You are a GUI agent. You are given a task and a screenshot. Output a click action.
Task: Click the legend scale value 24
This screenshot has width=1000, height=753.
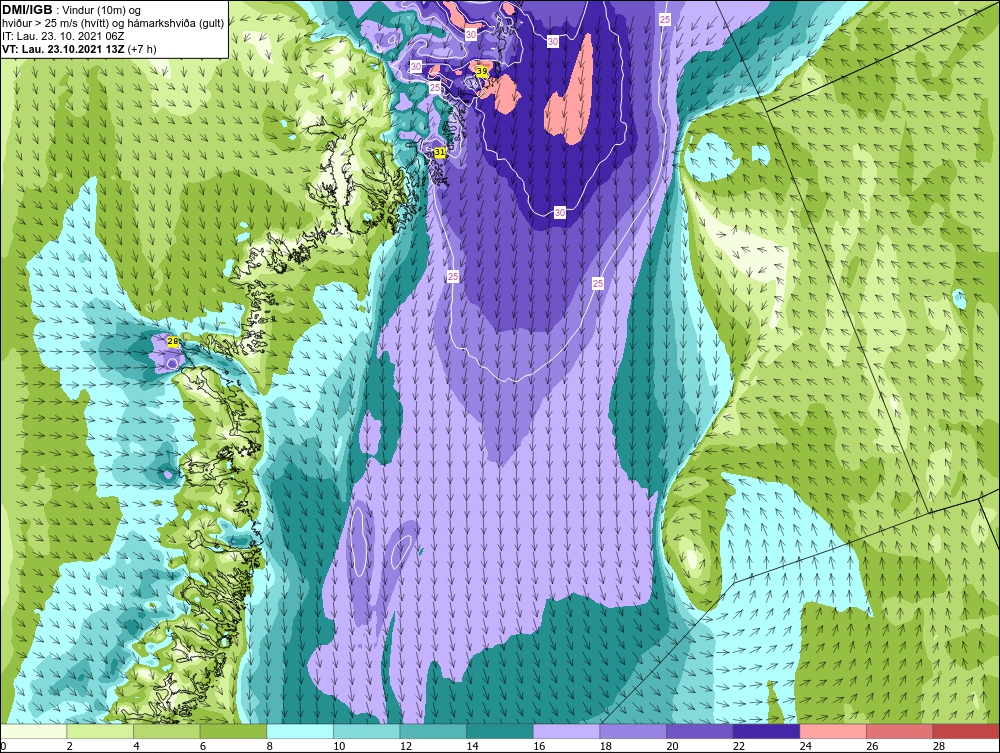[x=805, y=746]
